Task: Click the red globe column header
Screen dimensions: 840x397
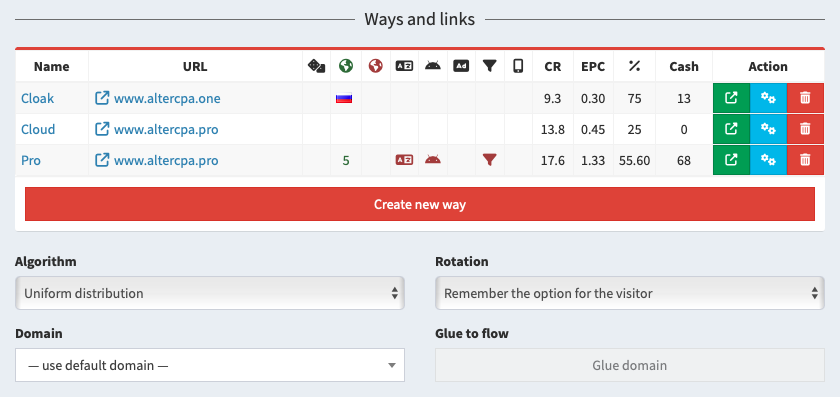Action: click(376, 66)
